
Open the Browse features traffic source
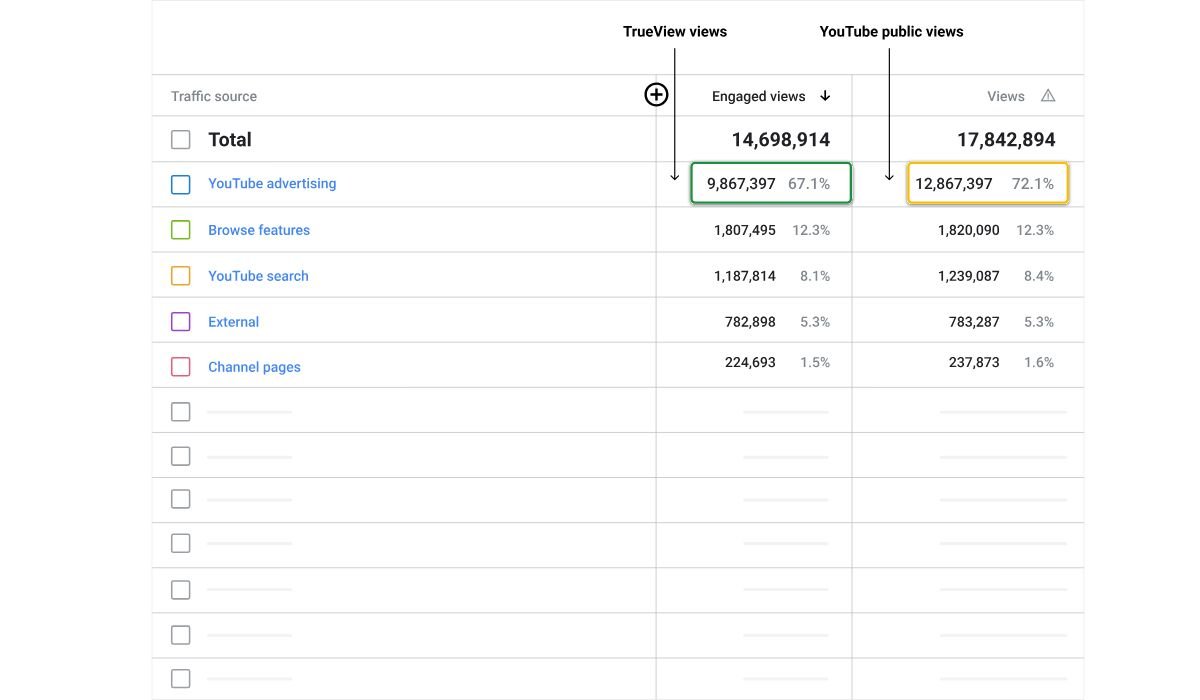click(259, 230)
